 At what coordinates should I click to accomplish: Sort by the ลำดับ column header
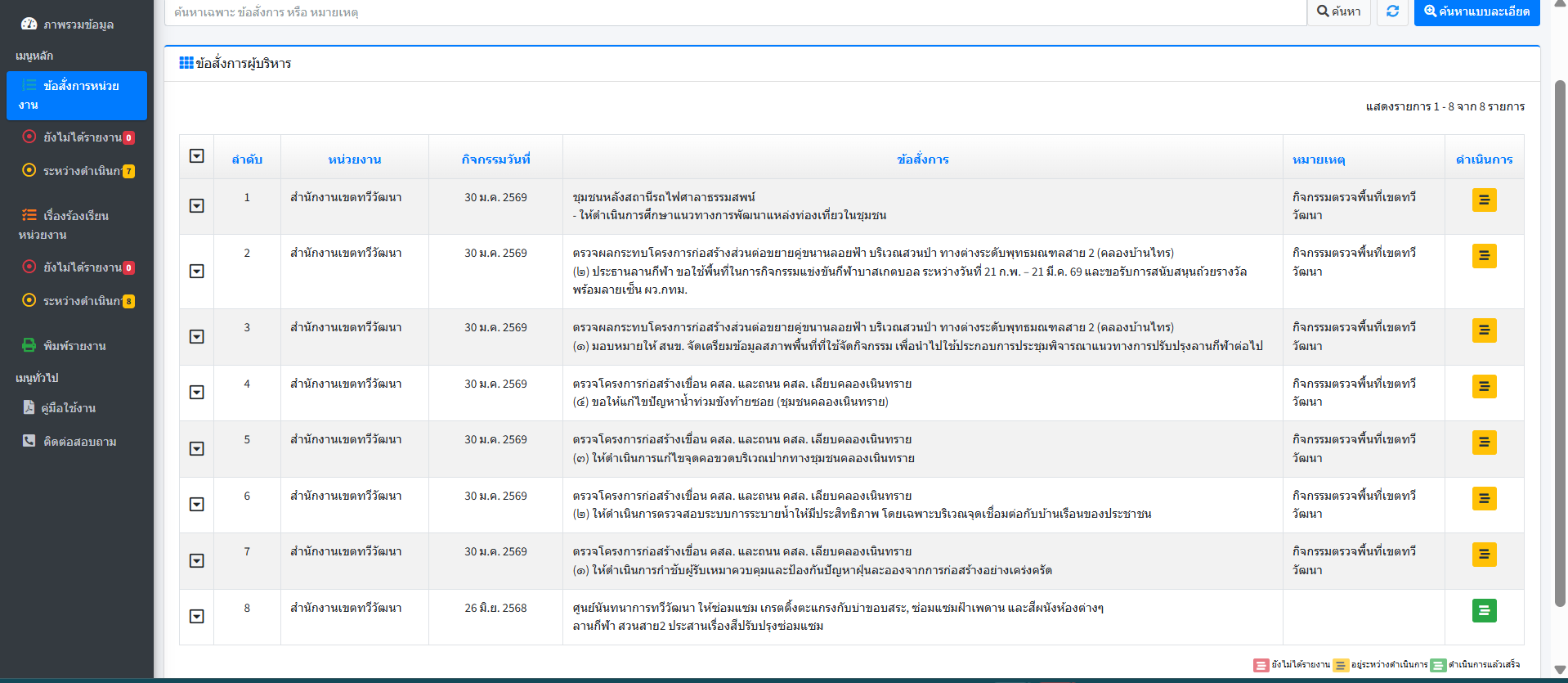point(247,160)
